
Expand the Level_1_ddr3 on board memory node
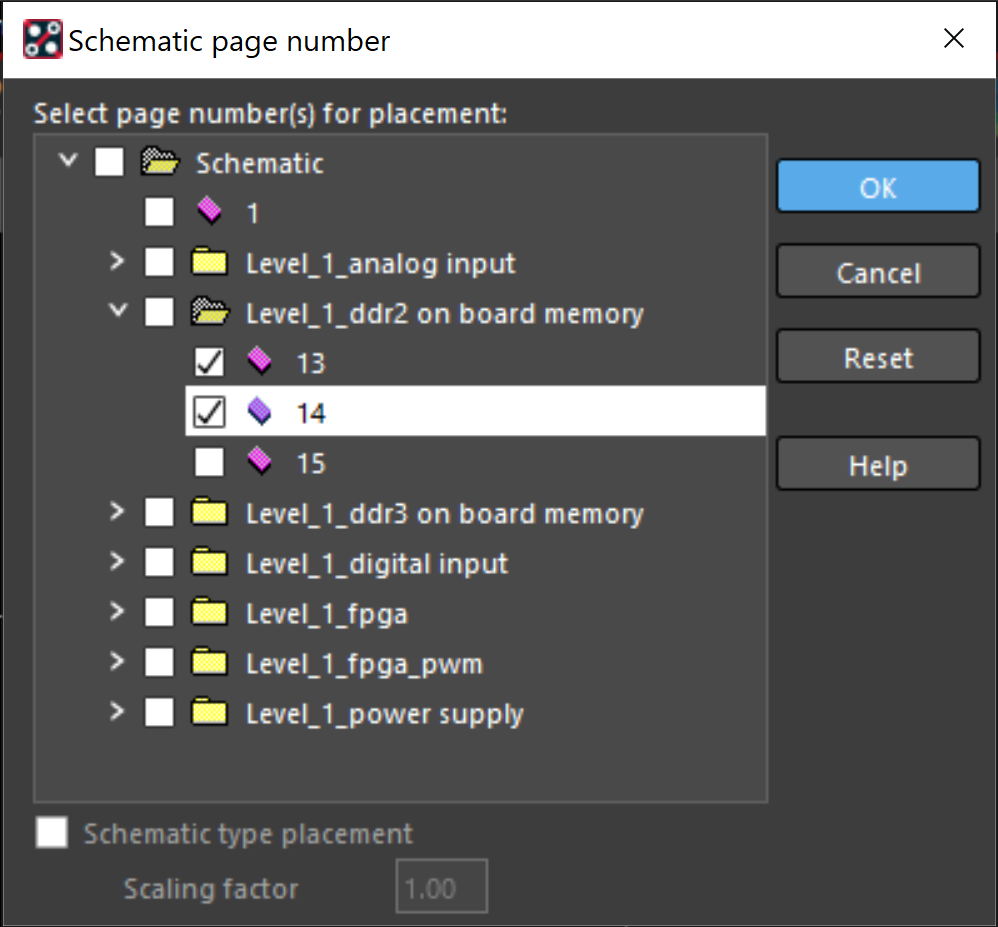pos(116,511)
